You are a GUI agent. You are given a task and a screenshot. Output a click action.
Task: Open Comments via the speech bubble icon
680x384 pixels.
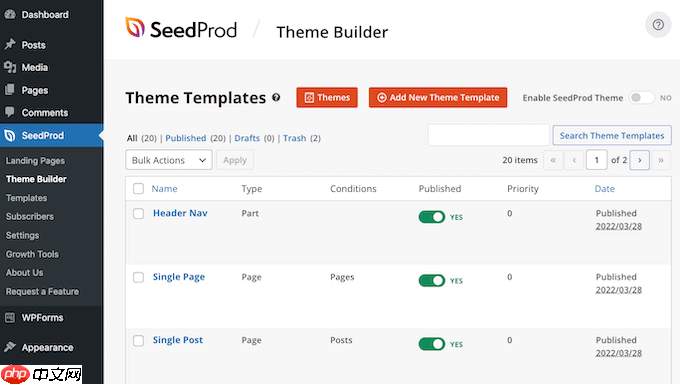pos(10,112)
